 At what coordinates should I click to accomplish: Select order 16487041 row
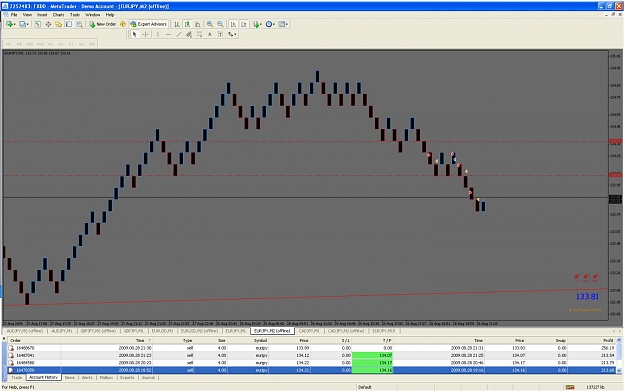click(311, 355)
